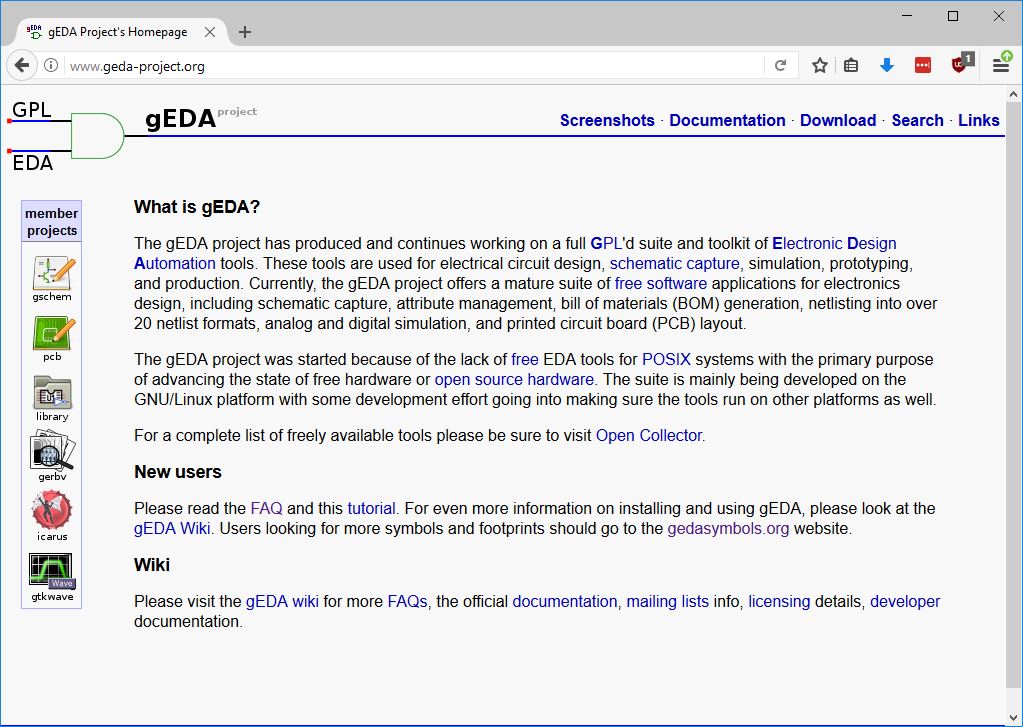This screenshot has height=727, width=1023.
Task: Go back using the back arrow
Action: pyautogui.click(x=22, y=65)
